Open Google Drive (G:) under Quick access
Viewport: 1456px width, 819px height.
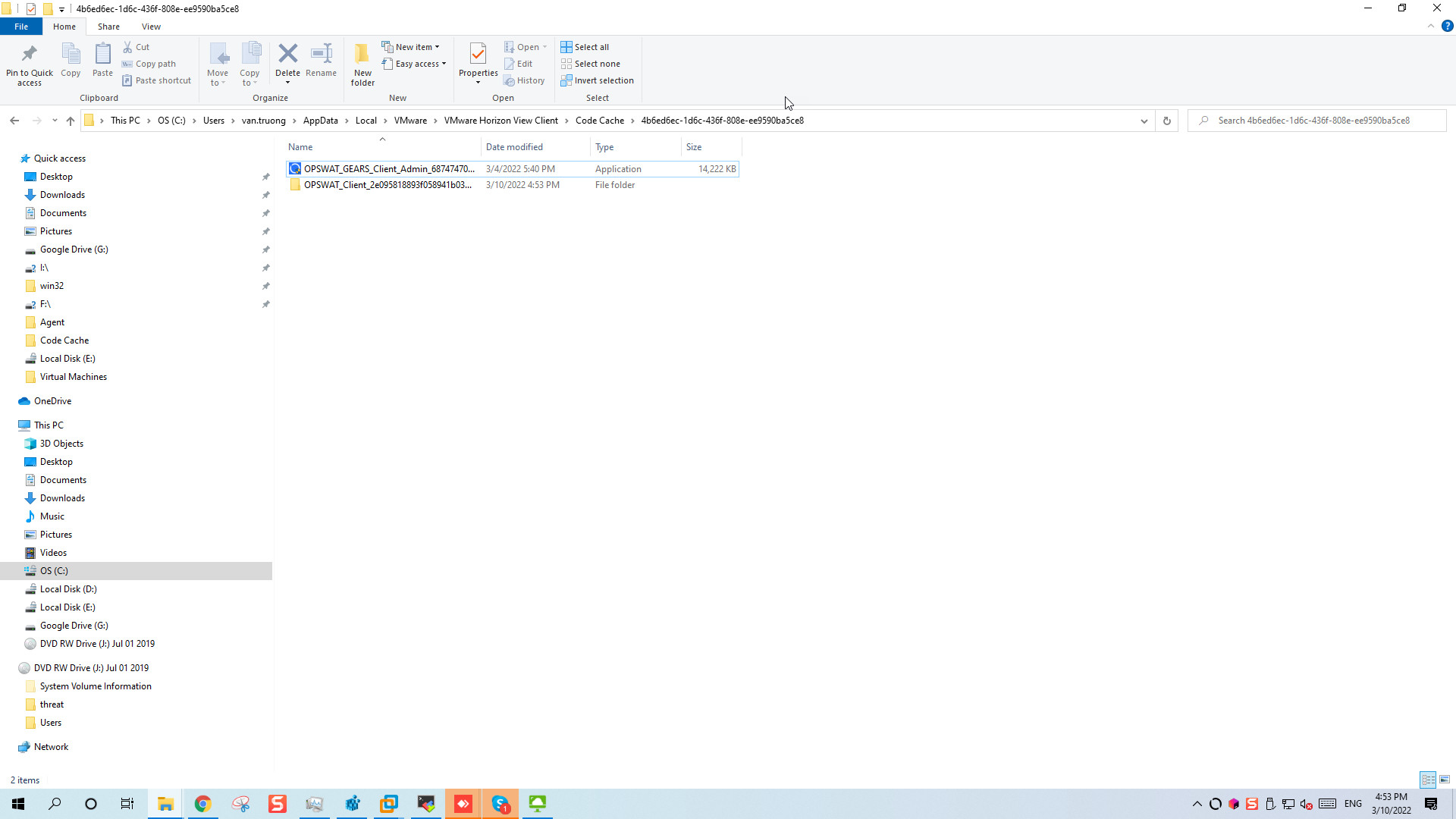[x=74, y=249]
